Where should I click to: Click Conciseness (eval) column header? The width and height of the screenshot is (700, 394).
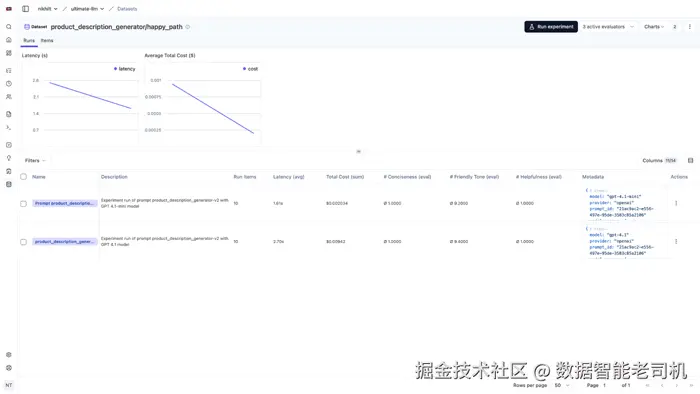click(x=407, y=177)
